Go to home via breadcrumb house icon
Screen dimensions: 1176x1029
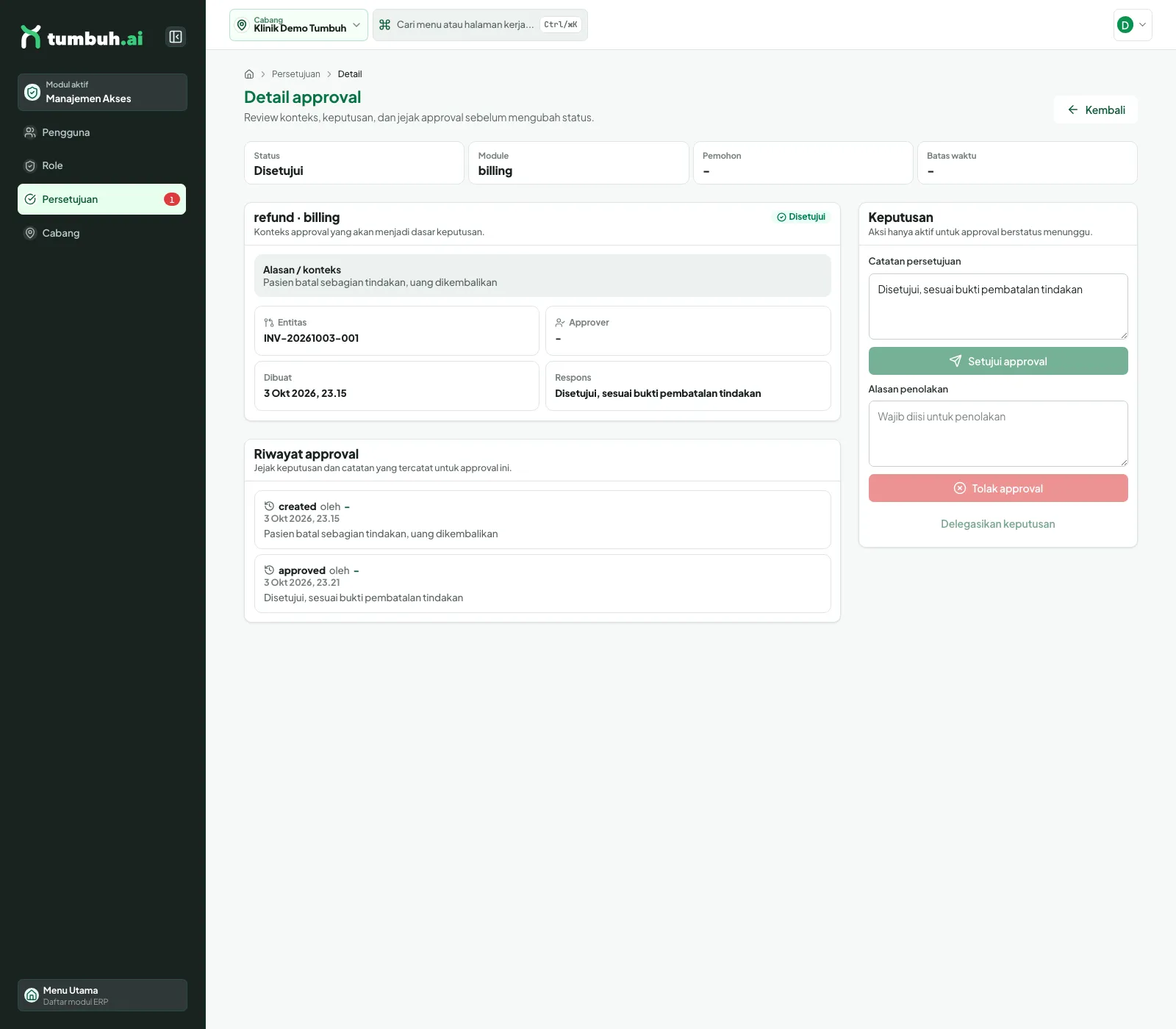tap(249, 74)
